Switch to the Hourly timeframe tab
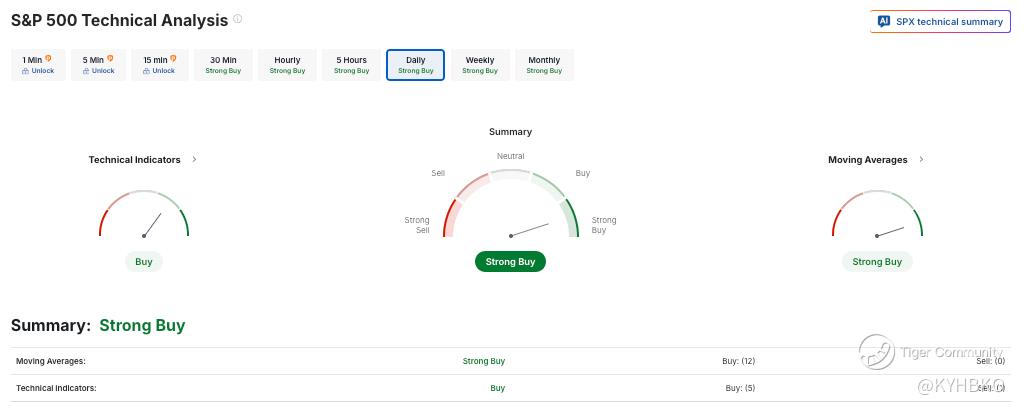The height and width of the screenshot is (409, 1024). 287,65
